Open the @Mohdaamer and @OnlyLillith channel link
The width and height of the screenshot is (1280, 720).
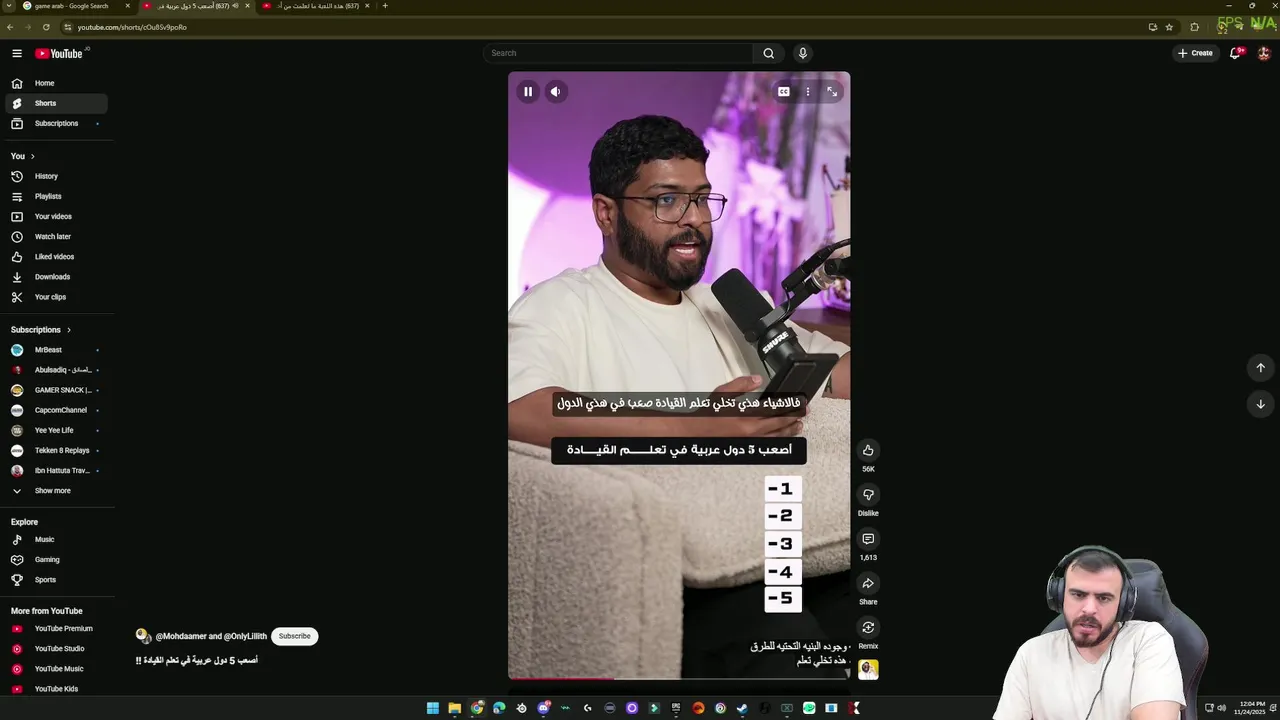click(x=211, y=636)
